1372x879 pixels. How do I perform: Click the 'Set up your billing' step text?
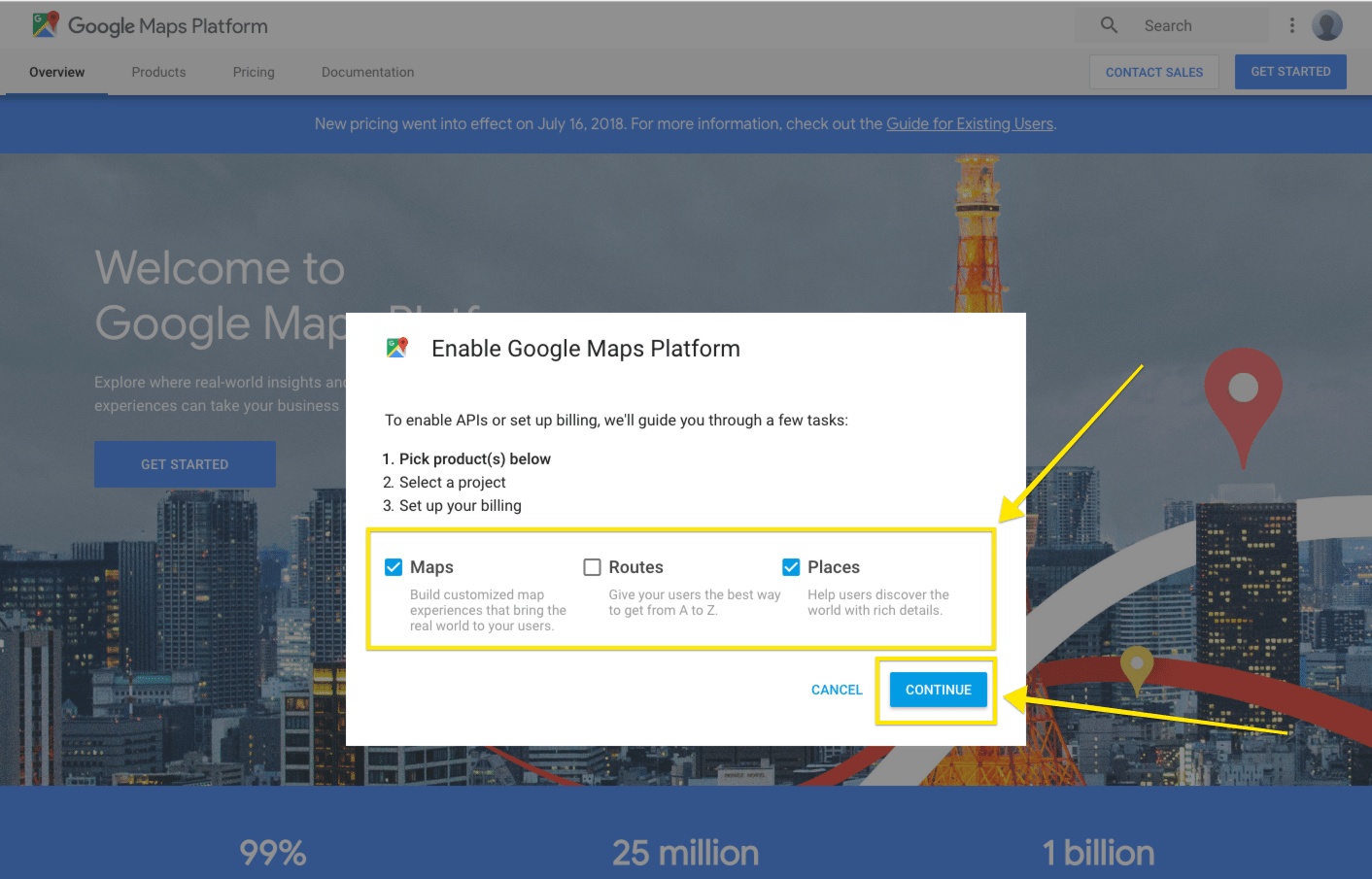(461, 505)
